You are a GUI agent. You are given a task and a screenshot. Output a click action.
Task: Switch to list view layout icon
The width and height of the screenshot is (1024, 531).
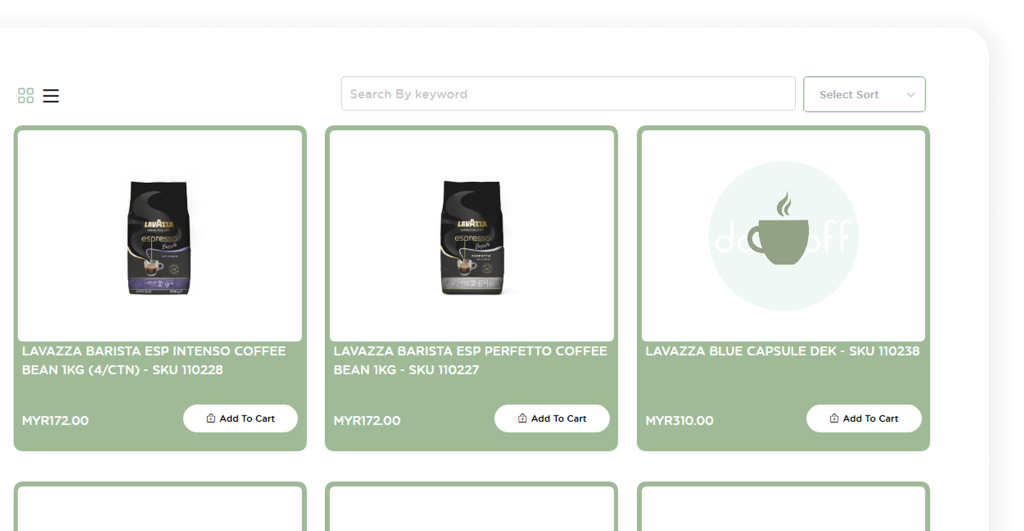51,96
